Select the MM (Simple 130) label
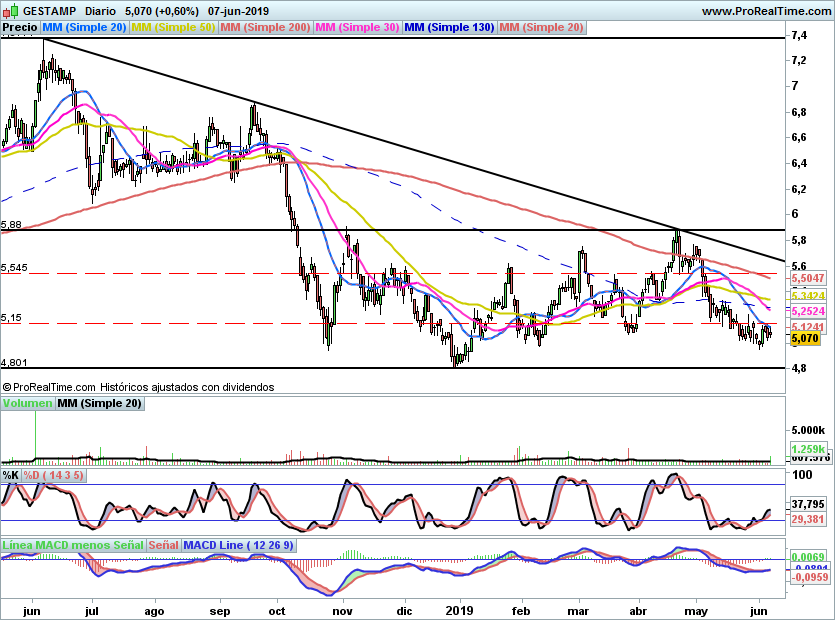Image resolution: width=835 pixels, height=620 pixels. pos(449,27)
